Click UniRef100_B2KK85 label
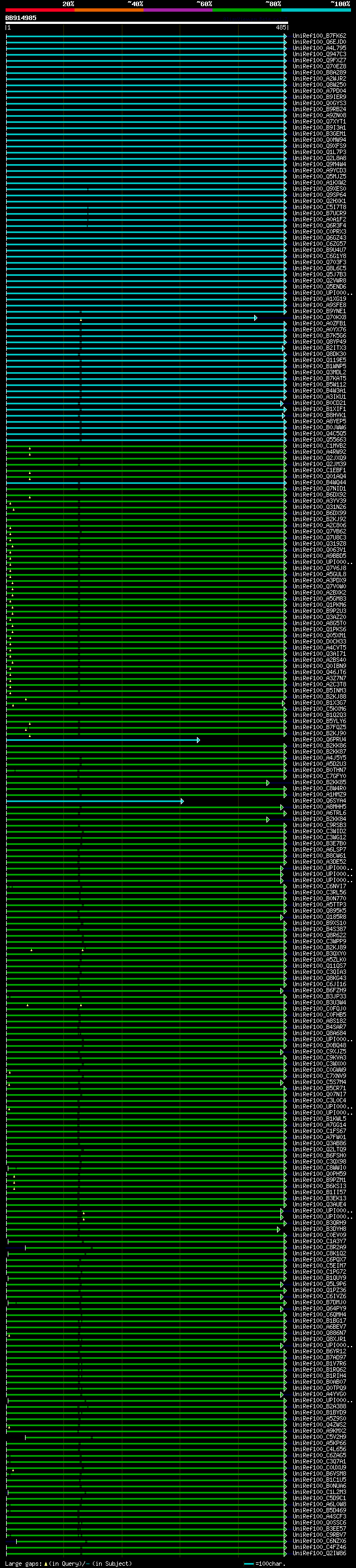Screen dimensions: 356x1568 point(319,783)
